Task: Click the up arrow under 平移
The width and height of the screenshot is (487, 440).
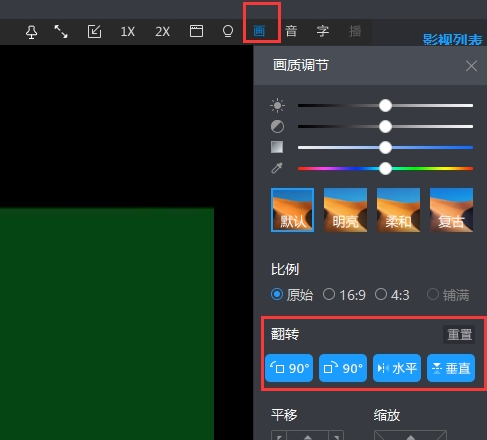Action: pyautogui.click(x=308, y=436)
